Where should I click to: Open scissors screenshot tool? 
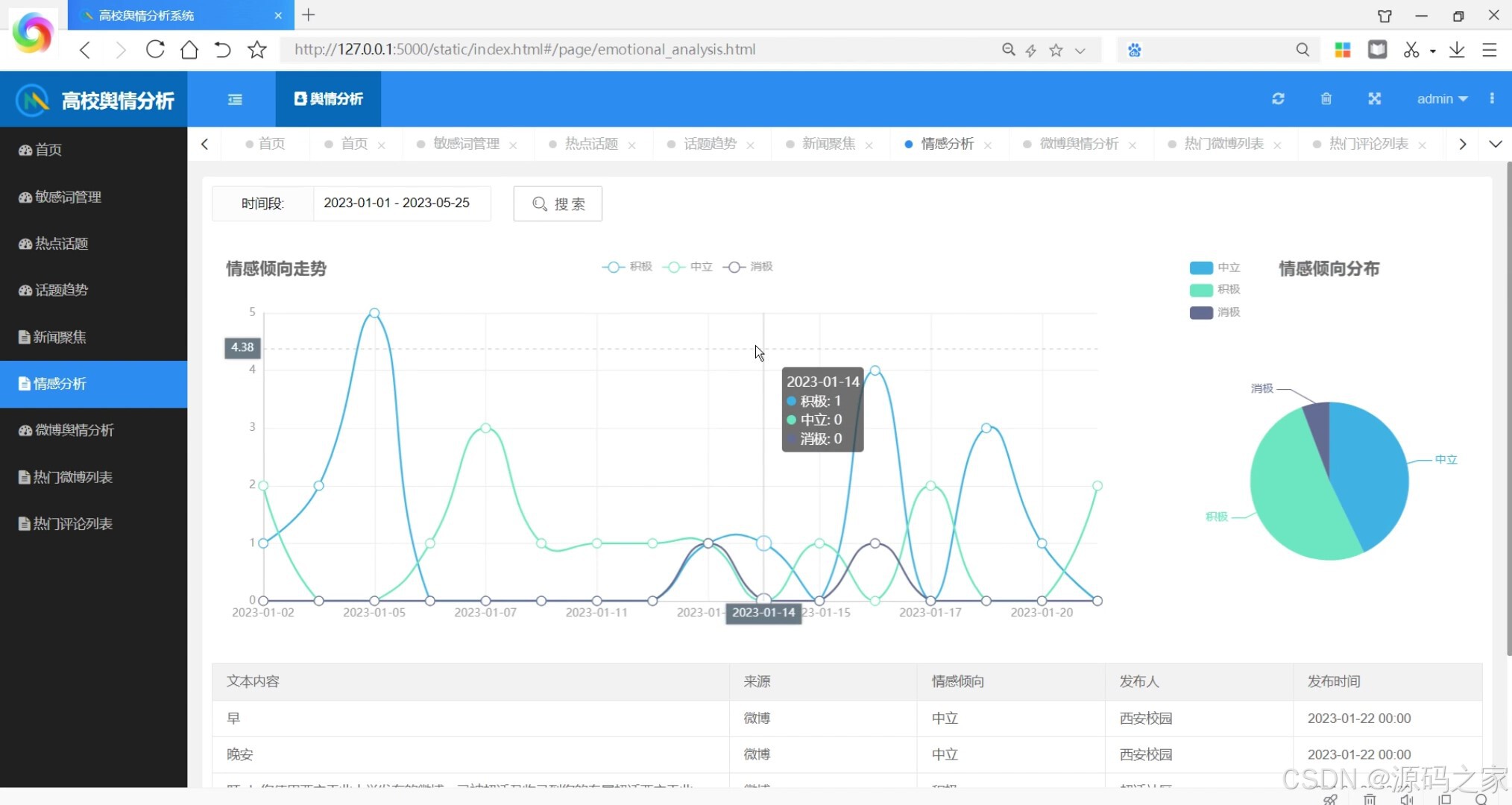point(1411,50)
